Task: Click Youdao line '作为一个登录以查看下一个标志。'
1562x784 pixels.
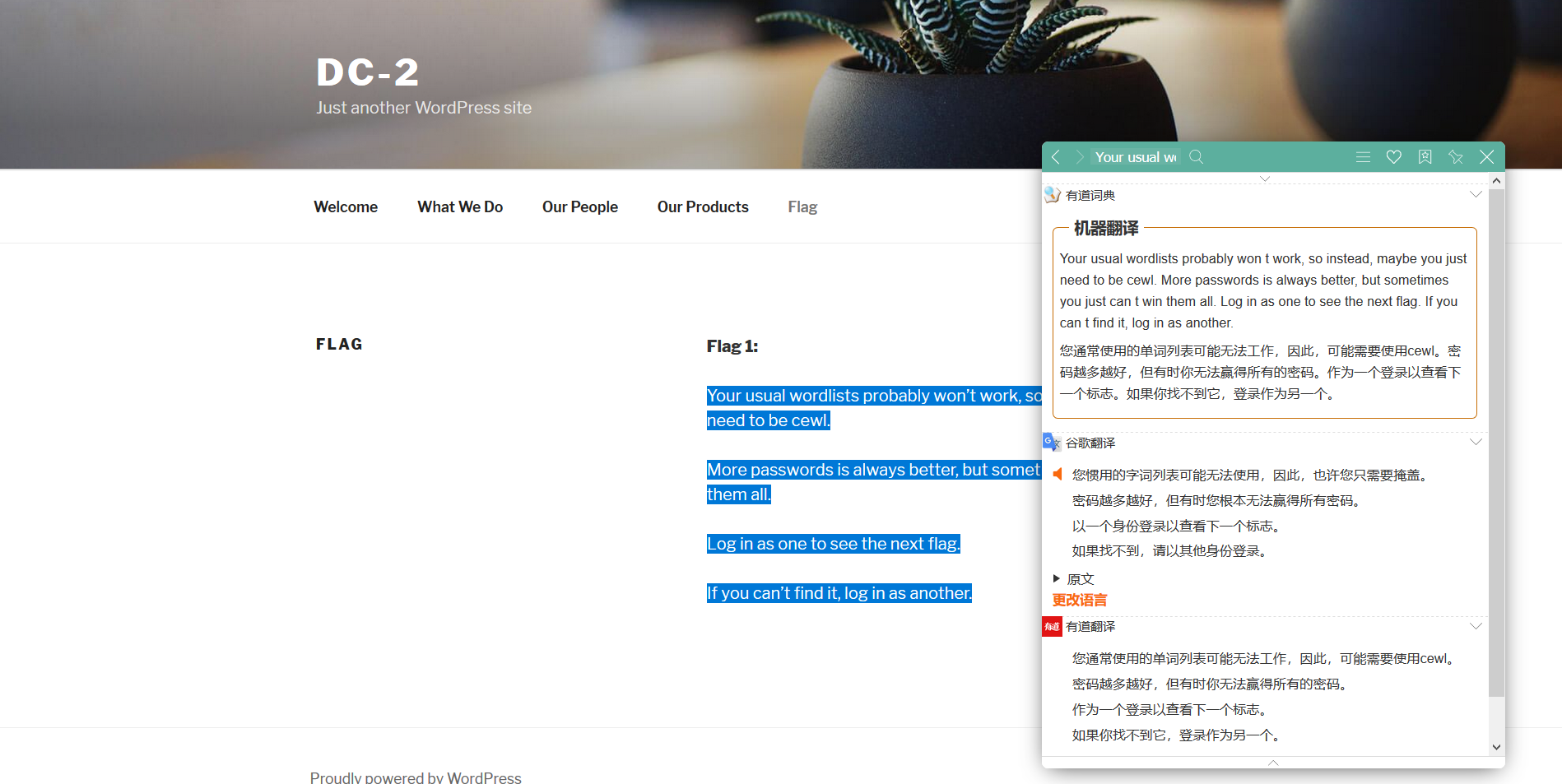Action: point(1169,709)
